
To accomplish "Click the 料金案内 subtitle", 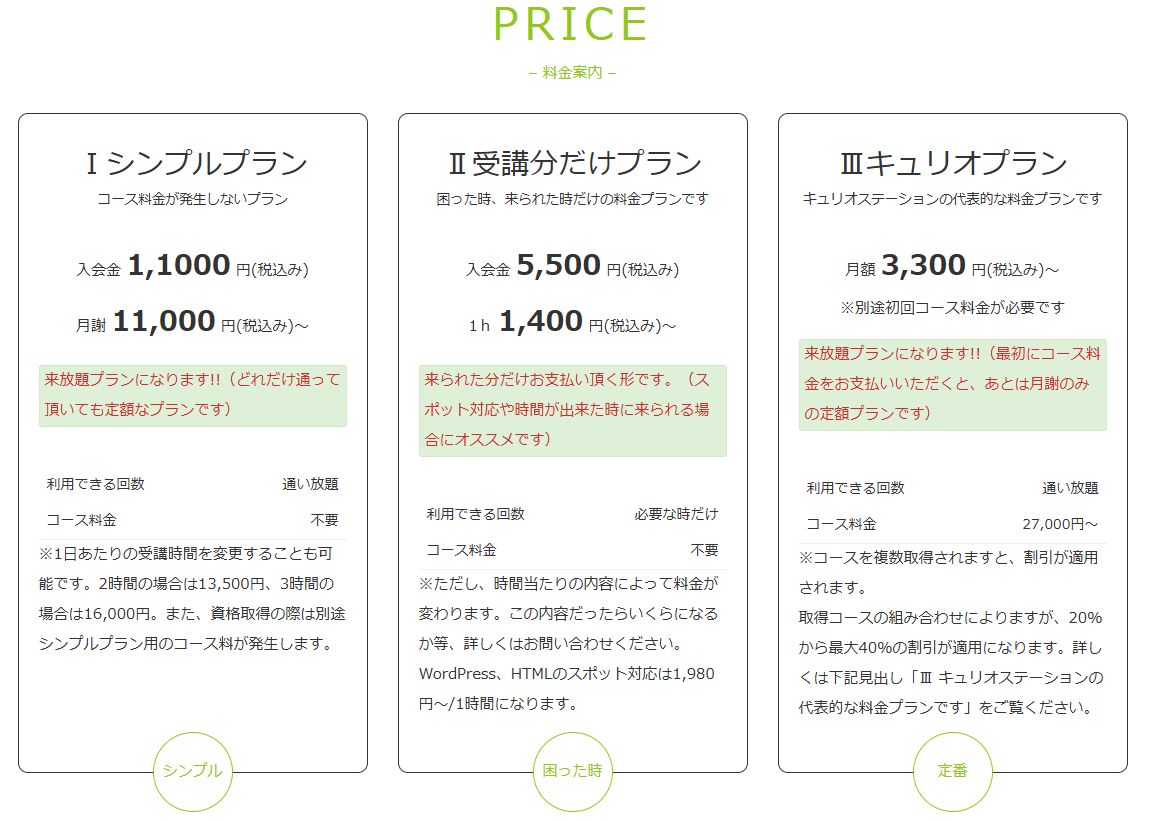I will pos(572,72).
